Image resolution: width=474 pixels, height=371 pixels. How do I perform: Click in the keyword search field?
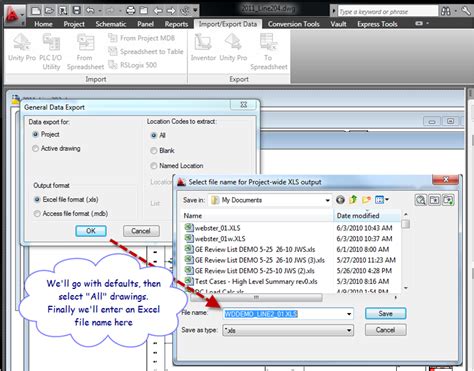tap(387, 12)
